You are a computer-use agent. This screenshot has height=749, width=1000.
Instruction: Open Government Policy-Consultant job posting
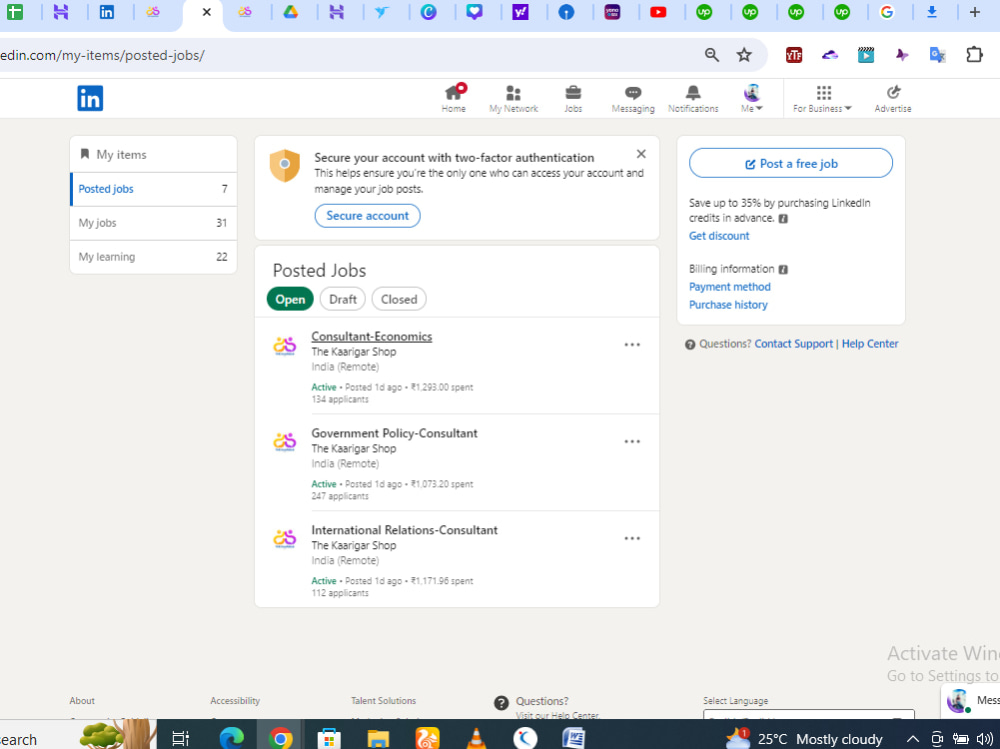point(394,433)
